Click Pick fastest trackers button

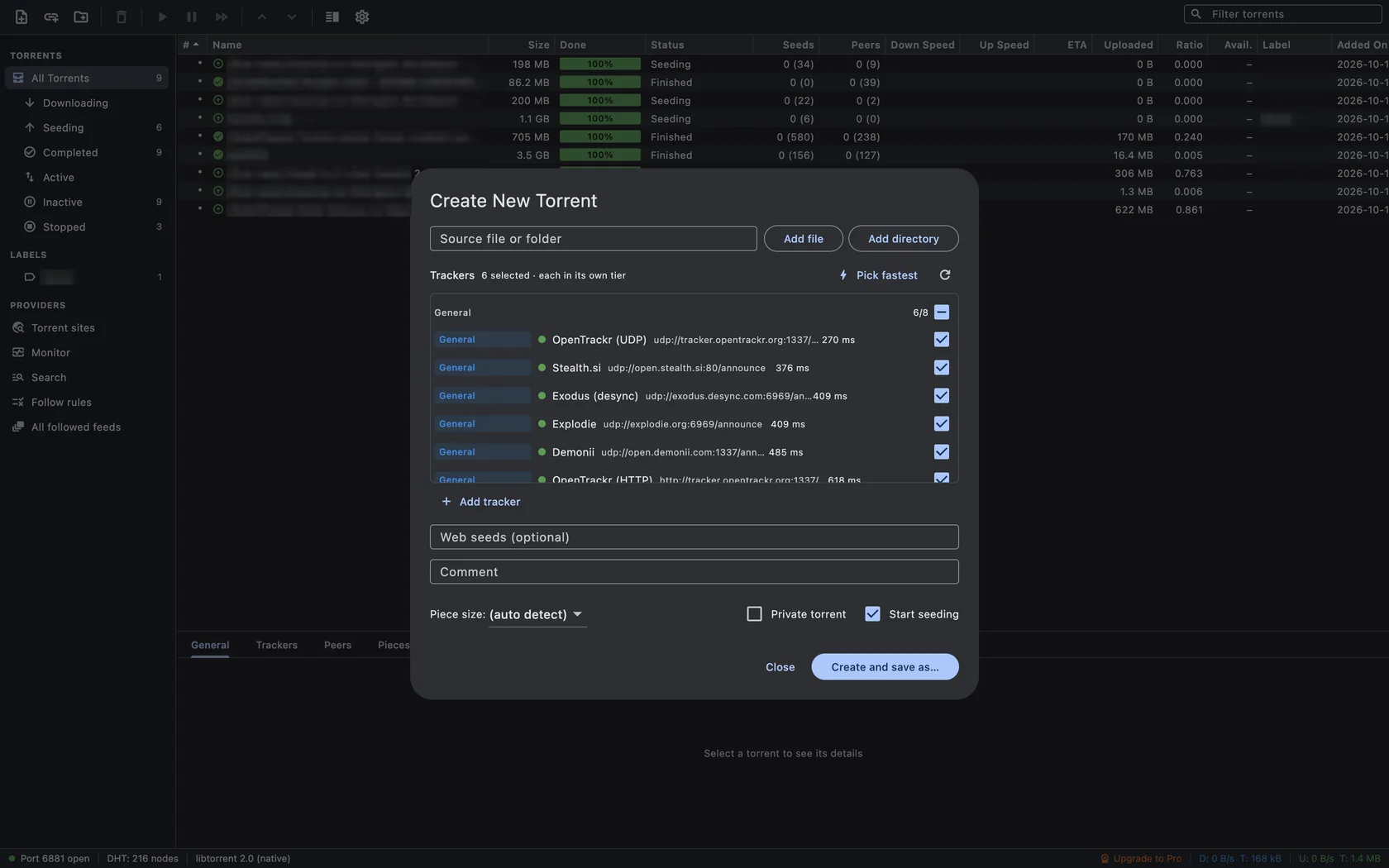click(878, 275)
